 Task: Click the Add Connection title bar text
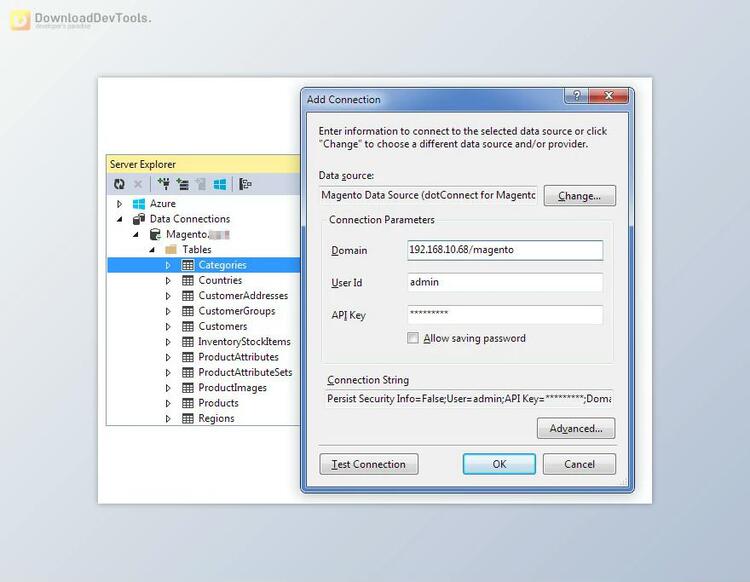pos(343,99)
